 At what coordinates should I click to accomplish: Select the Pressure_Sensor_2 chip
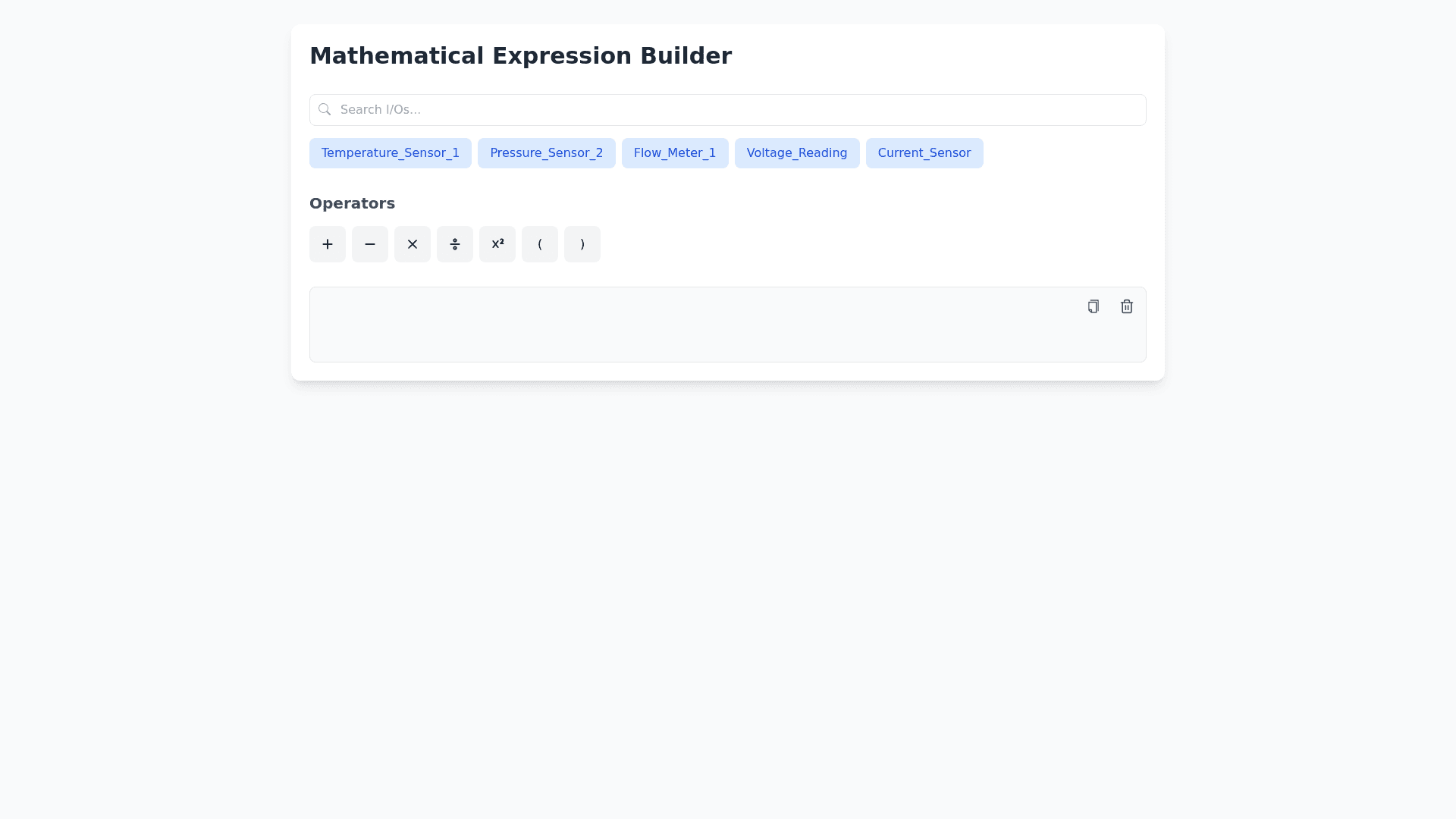pos(546,153)
